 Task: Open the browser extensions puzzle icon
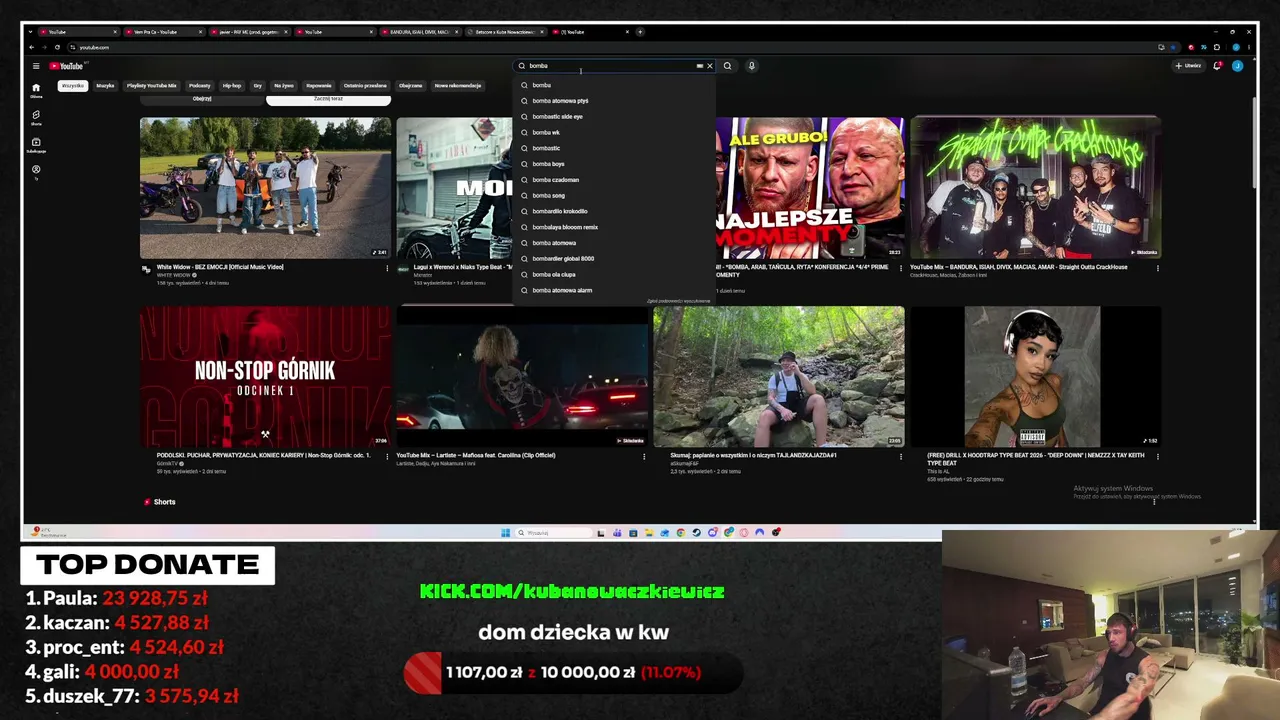point(1217,47)
